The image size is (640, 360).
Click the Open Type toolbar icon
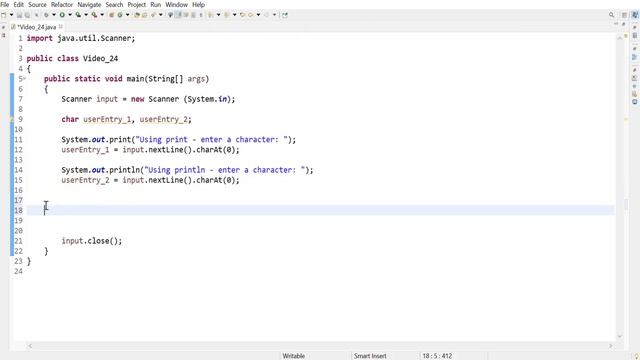pos(136,15)
